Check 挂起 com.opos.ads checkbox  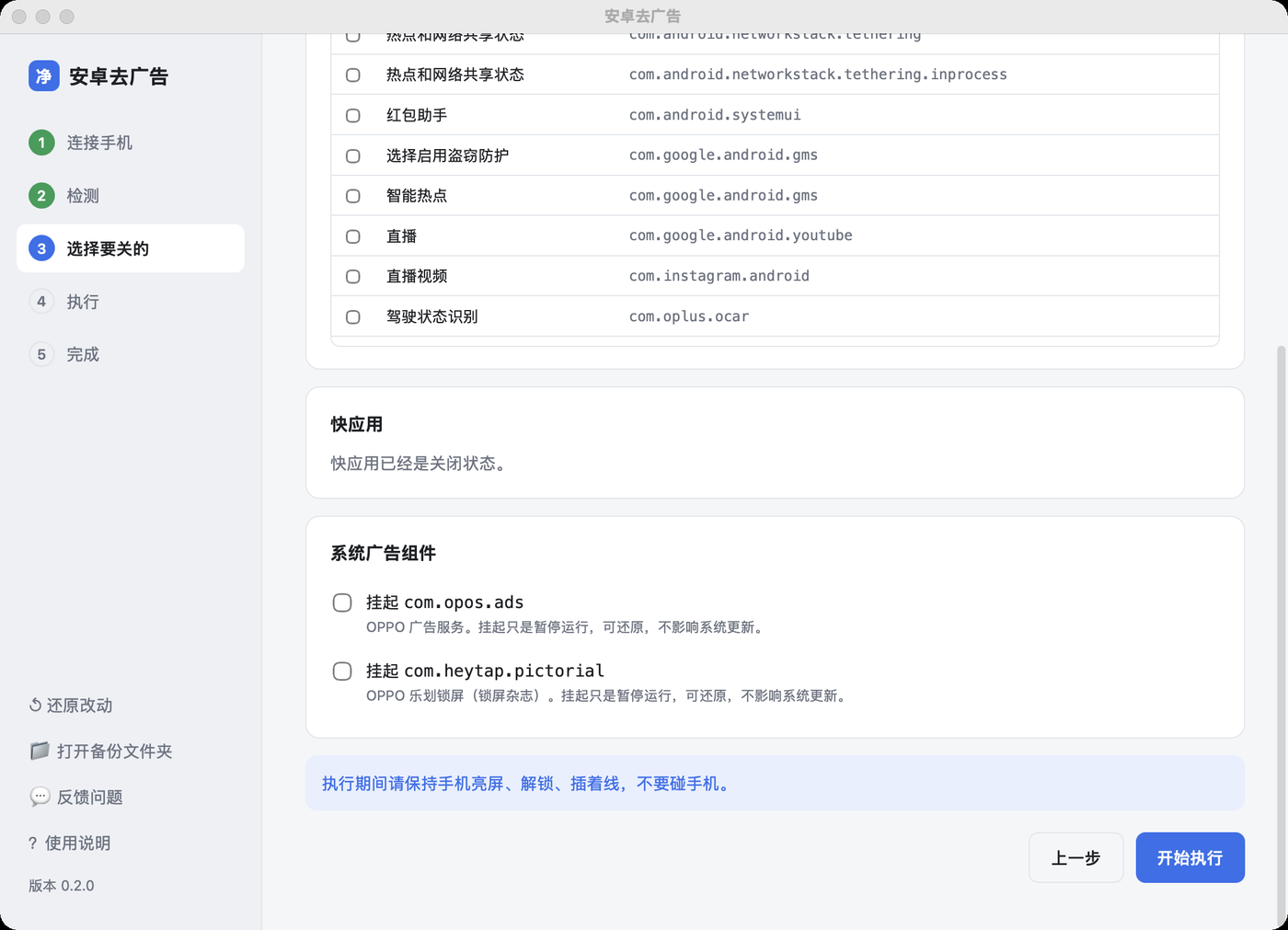(342, 603)
